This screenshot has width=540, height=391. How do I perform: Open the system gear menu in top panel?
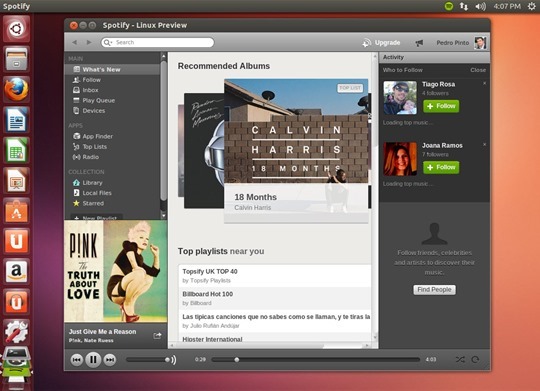[532, 6]
